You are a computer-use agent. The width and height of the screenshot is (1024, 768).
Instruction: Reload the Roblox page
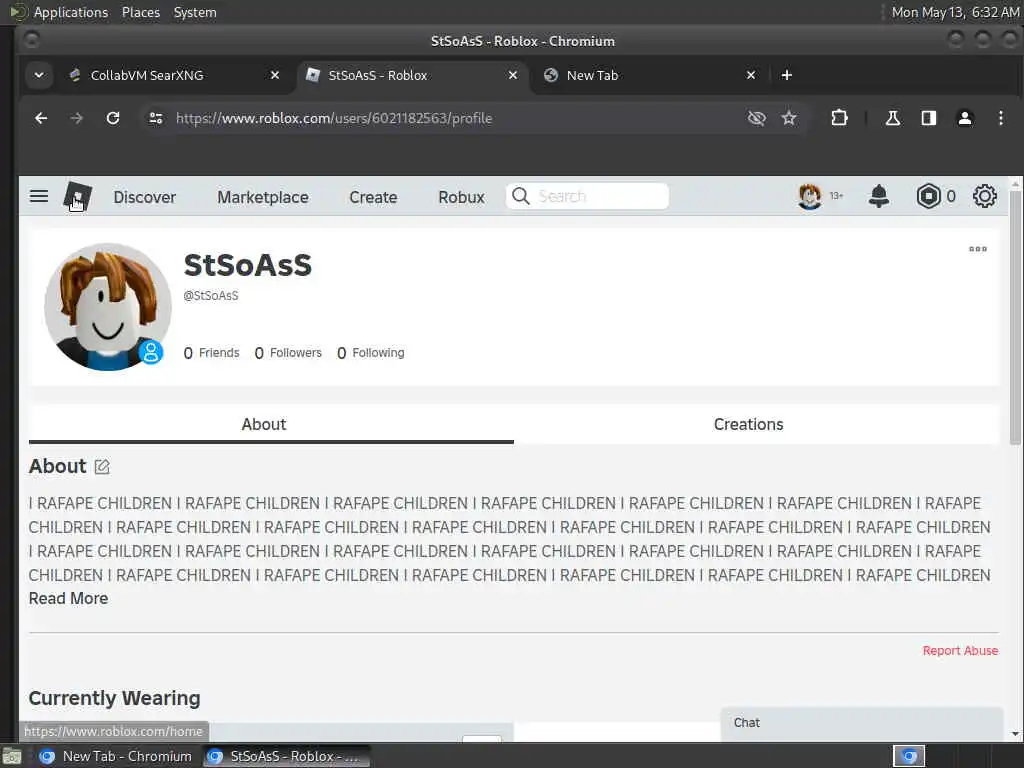click(113, 118)
